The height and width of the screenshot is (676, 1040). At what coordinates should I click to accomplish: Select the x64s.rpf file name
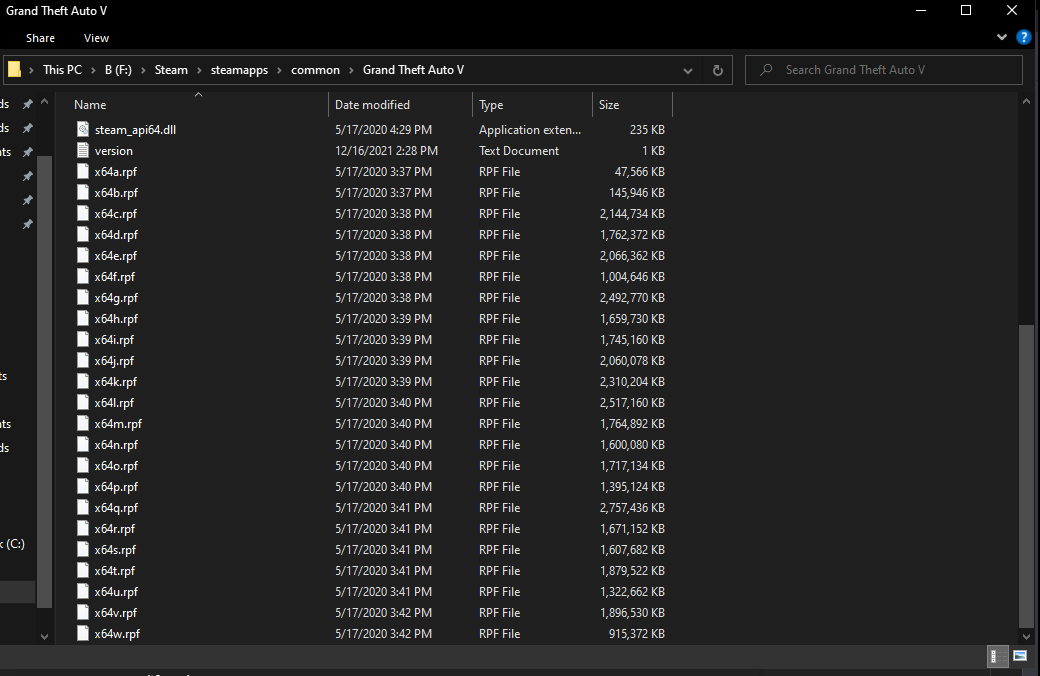115,550
